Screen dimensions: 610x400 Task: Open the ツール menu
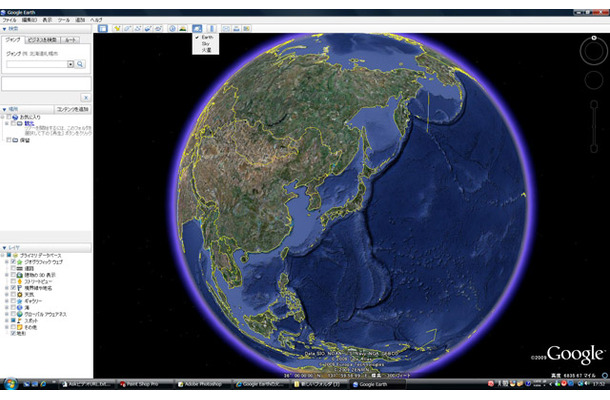[x=63, y=20]
